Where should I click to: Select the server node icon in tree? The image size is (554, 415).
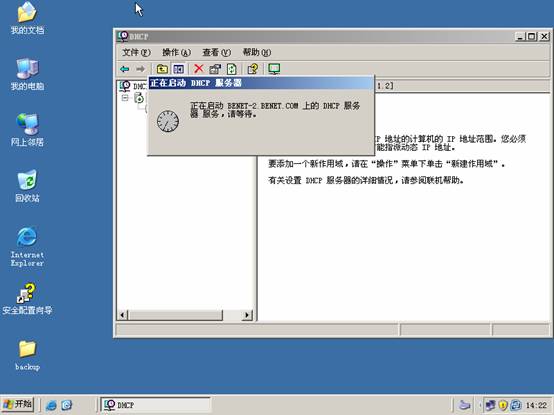tap(138, 98)
